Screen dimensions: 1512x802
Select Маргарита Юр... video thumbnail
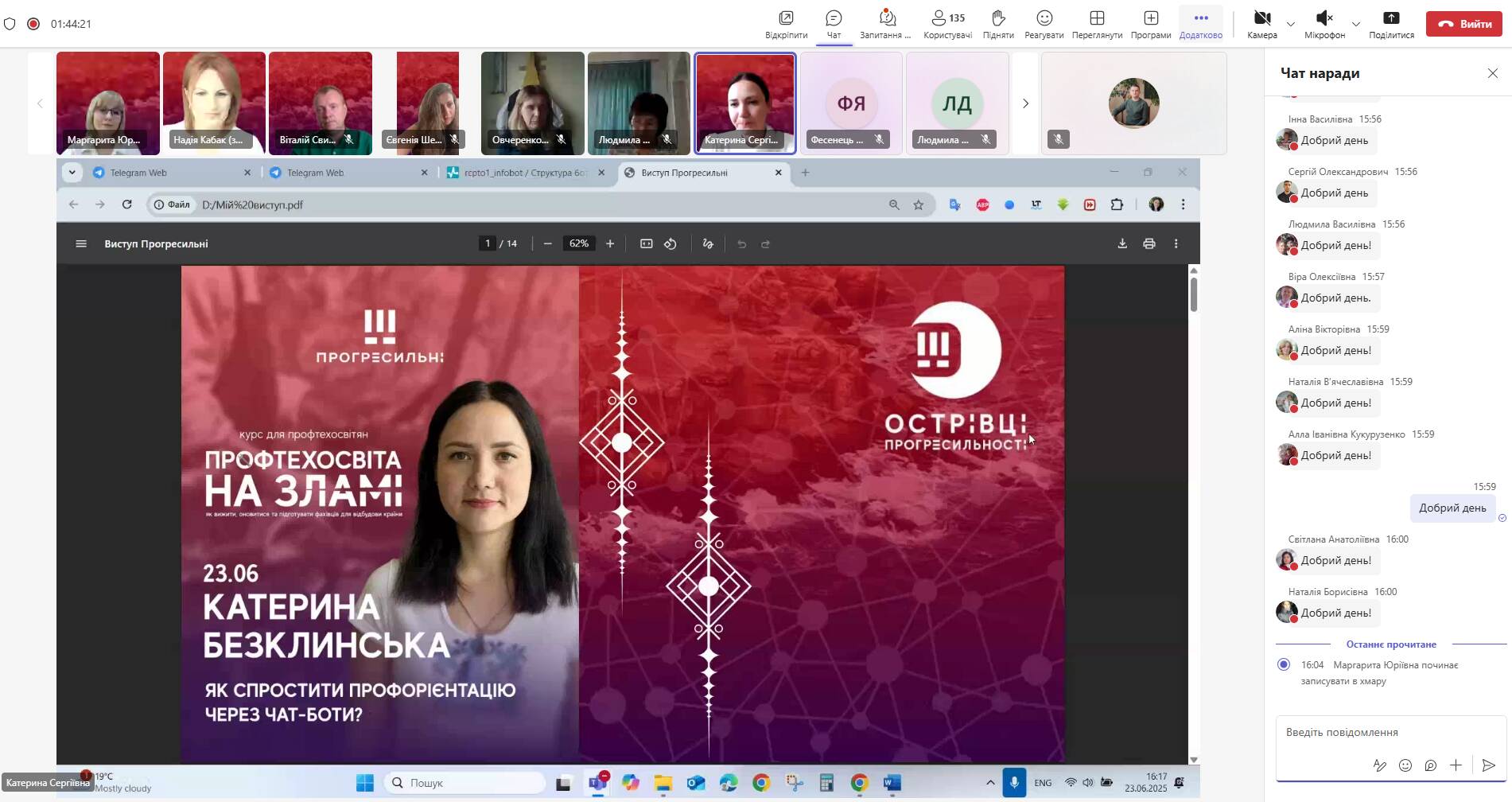pos(108,103)
